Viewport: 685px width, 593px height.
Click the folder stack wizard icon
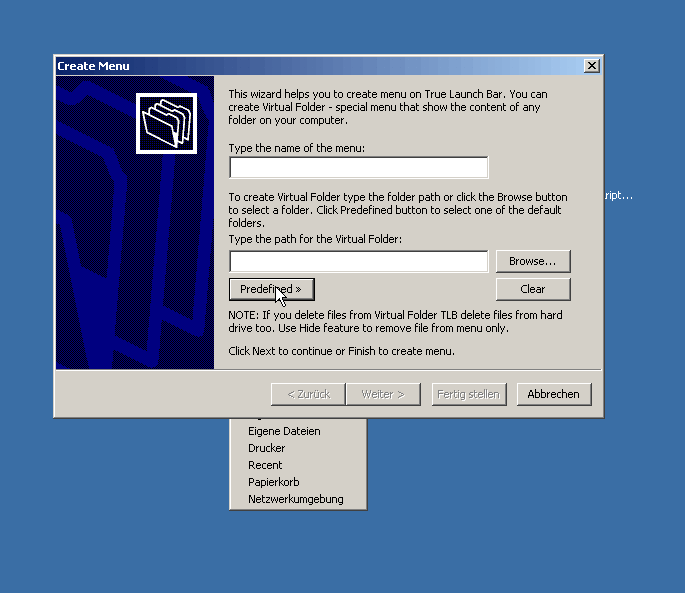[167, 123]
